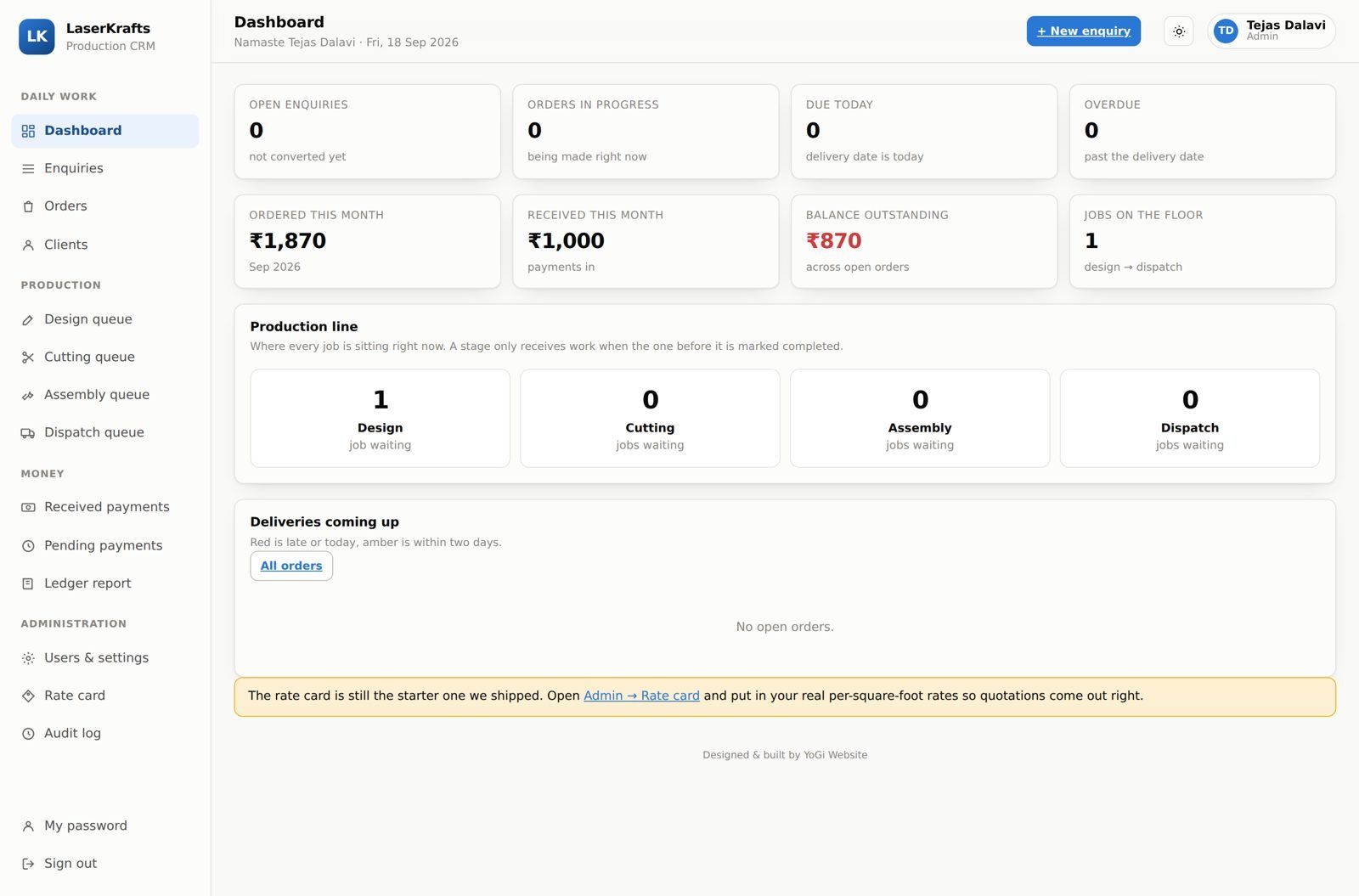Click "Designed & built by YoGi Website" footer
The width and height of the screenshot is (1359, 896).
785,755
